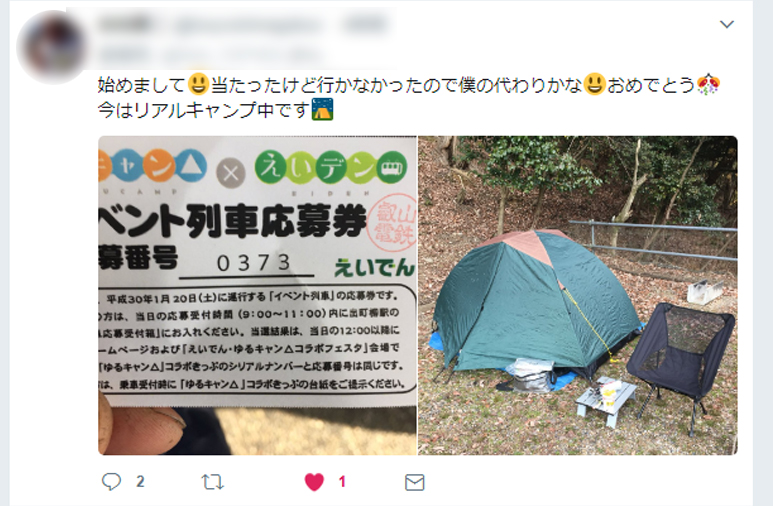Click the blurred replying-to line under the name
Screen dimensions: 773x506
[x=211, y=54]
